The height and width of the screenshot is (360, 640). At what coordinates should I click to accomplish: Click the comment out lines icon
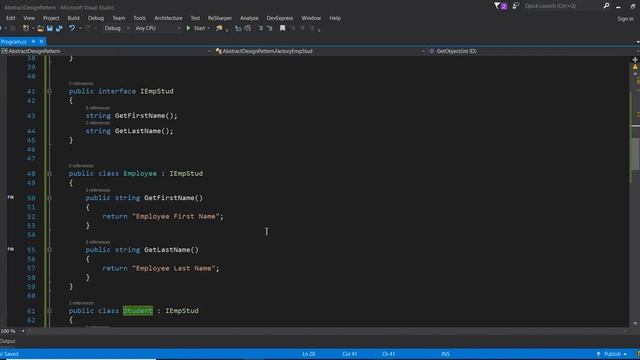[260, 28]
